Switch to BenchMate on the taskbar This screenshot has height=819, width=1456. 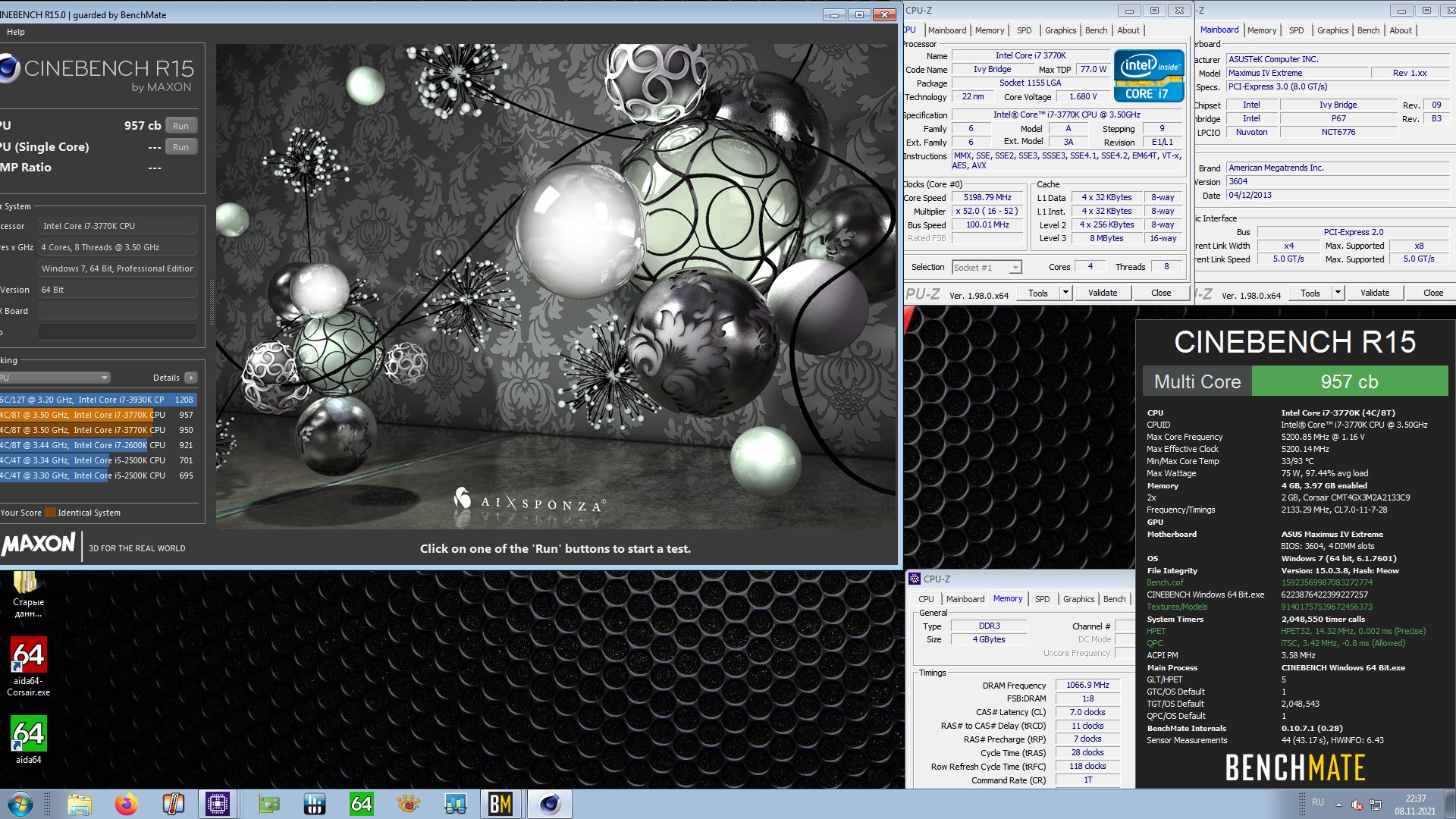[500, 804]
